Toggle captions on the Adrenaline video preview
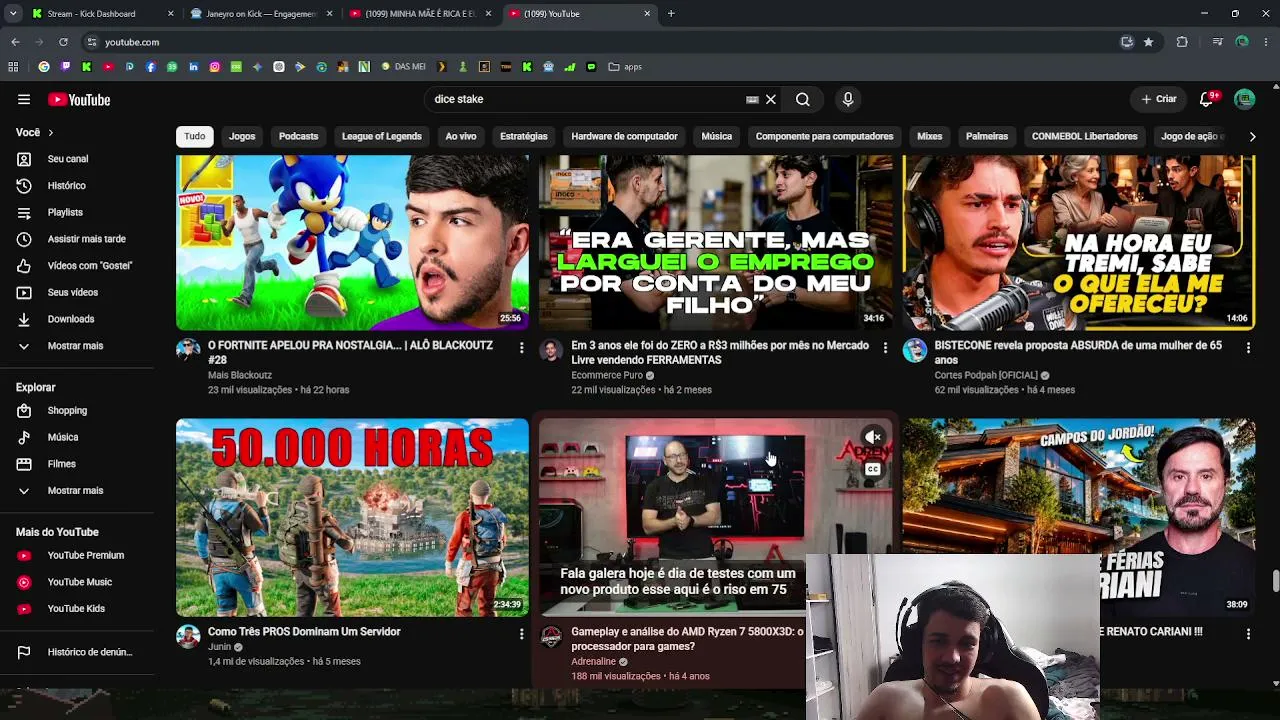Image resolution: width=1280 pixels, height=720 pixels. pyautogui.click(x=873, y=469)
